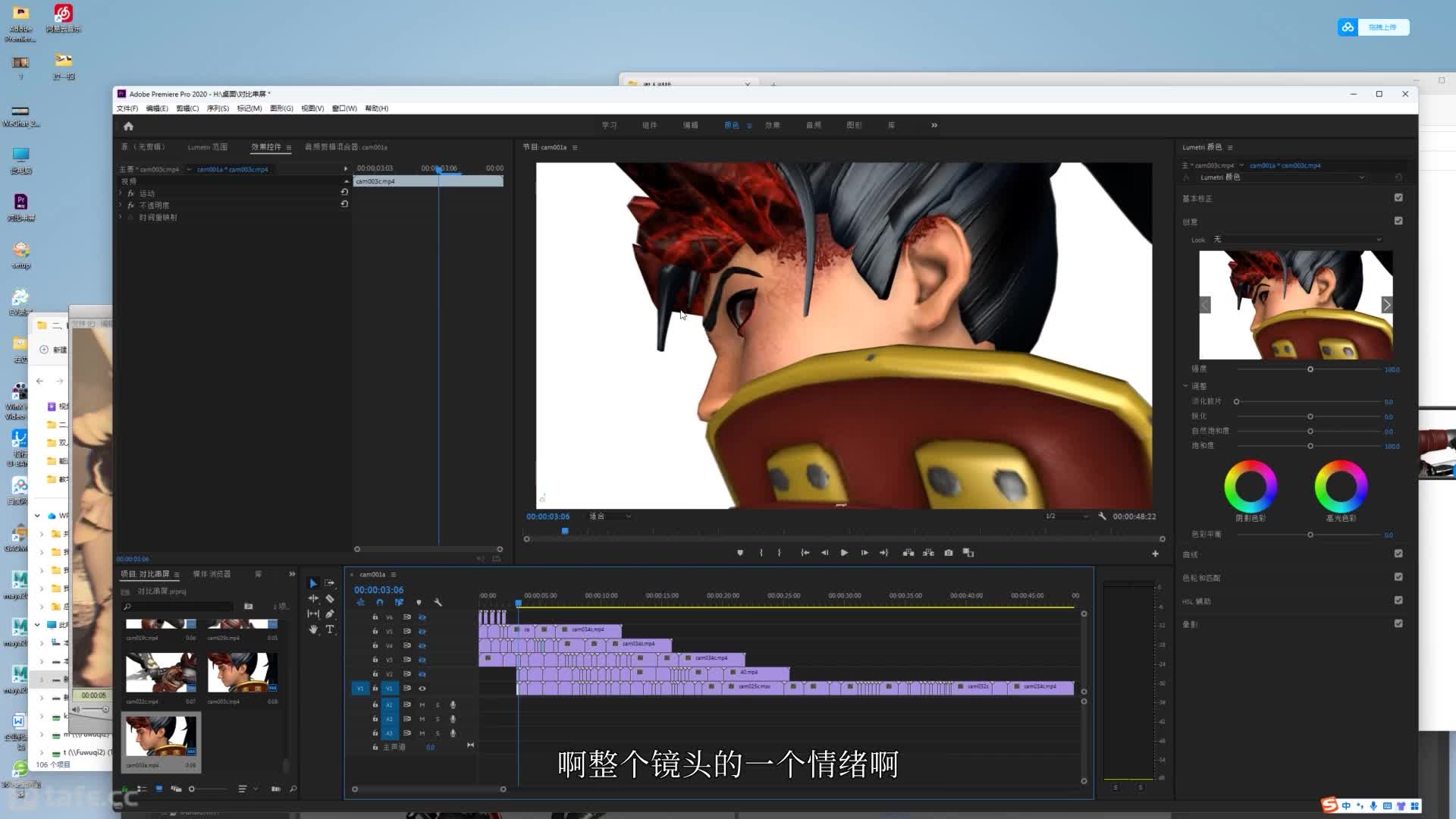Expand workspace overflow chevrons
This screenshot has height=819, width=1456.
[x=934, y=125]
